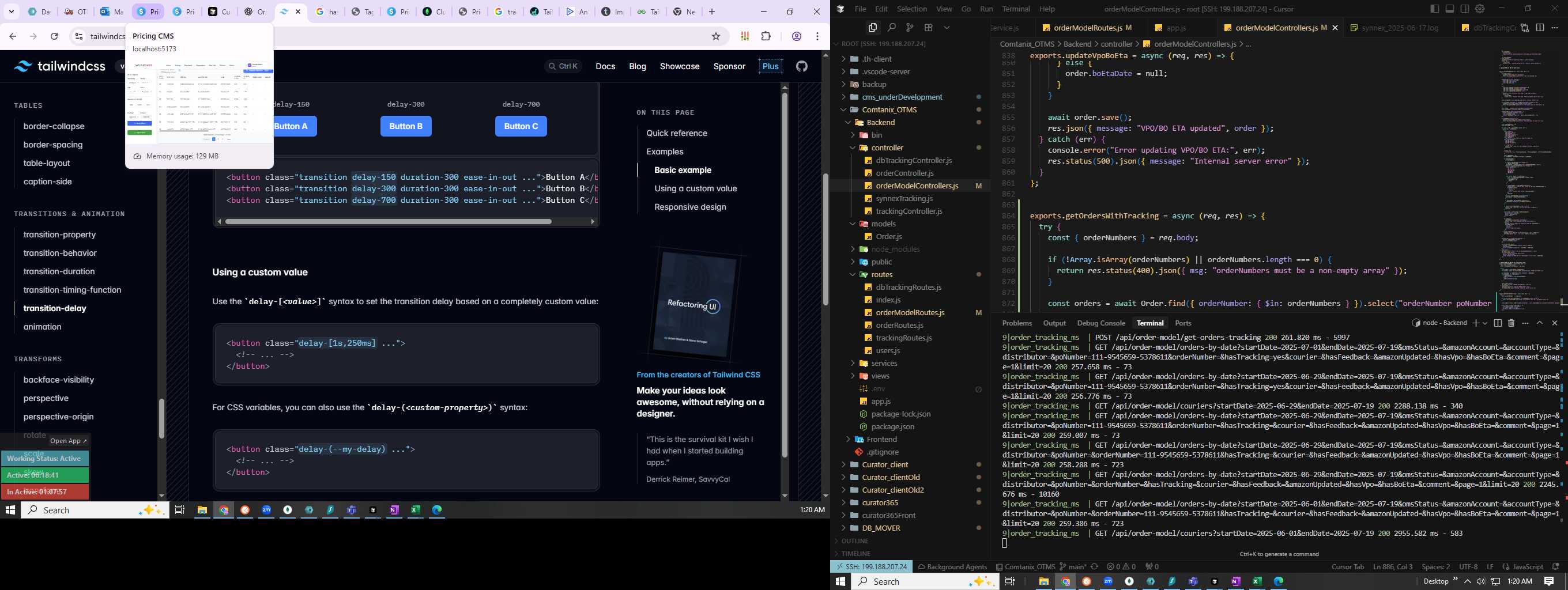Open the Search view in Cursor
The height and width of the screenshot is (590, 1568).
[x=891, y=28]
